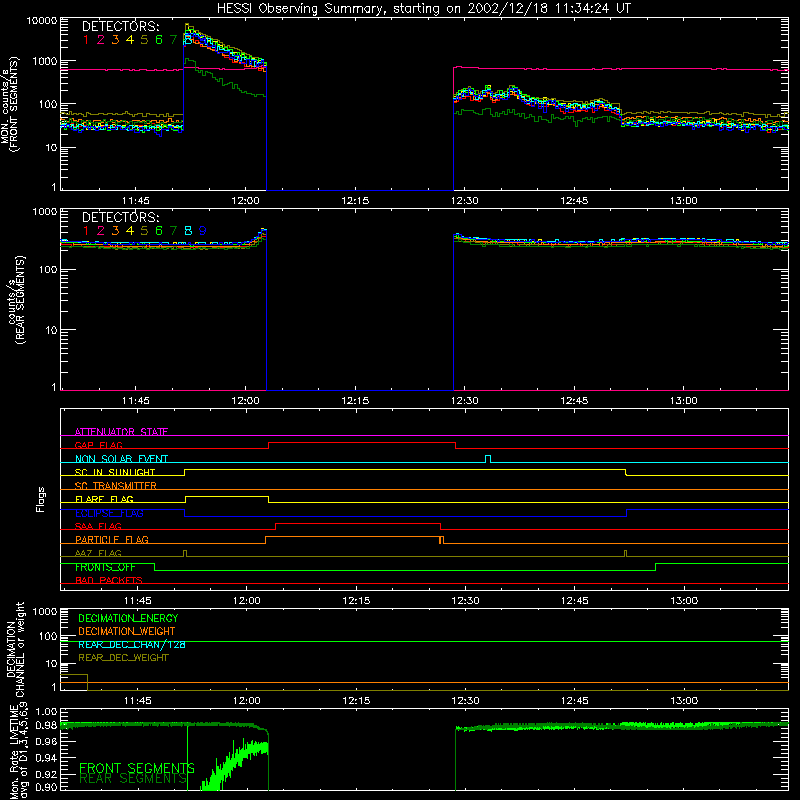Image resolution: width=800 pixels, height=800 pixels.
Task: Click 'REAR SEGMENTS' legend in livetime panel
Action: coord(133,779)
